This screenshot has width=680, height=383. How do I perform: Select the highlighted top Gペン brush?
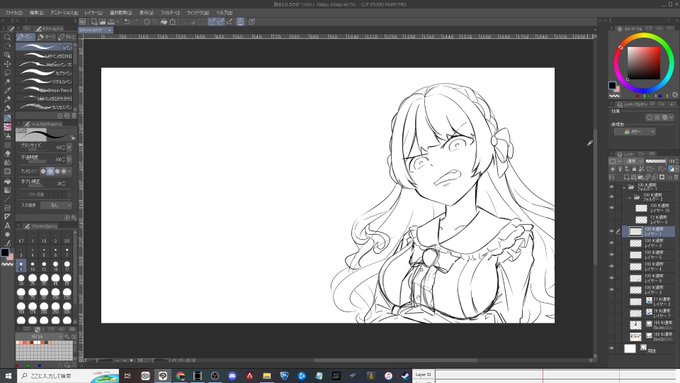click(x=45, y=47)
